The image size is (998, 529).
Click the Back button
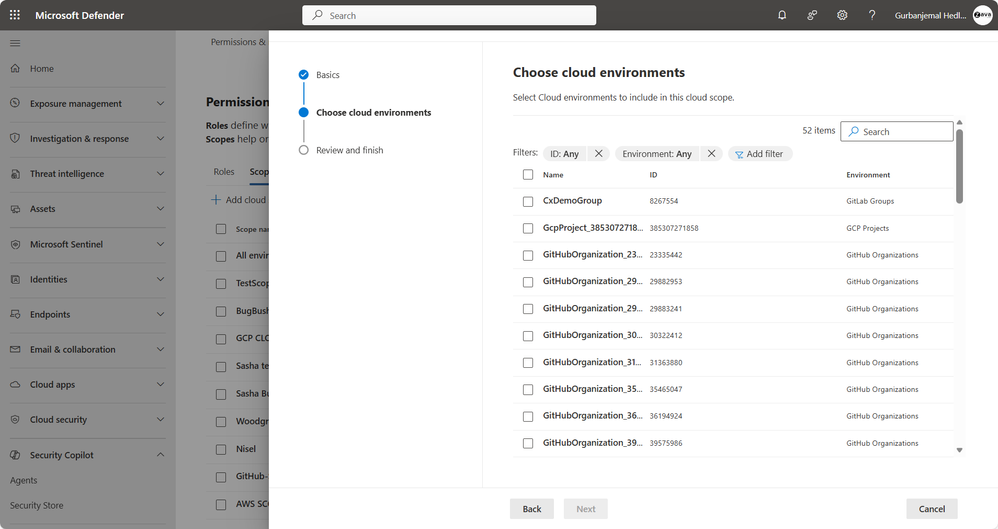532,509
